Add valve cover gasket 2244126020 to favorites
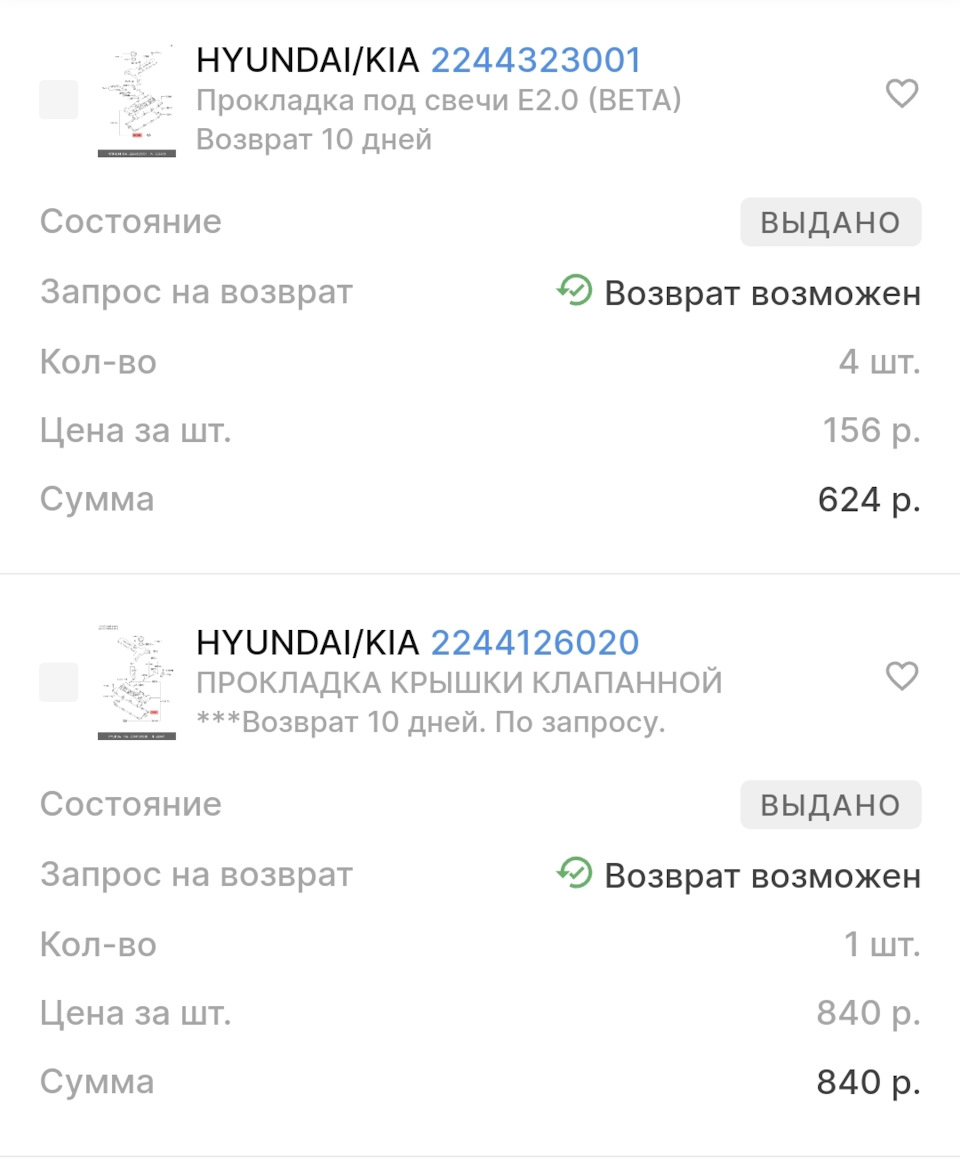Image resolution: width=960 pixels, height=1168 pixels. [x=902, y=677]
